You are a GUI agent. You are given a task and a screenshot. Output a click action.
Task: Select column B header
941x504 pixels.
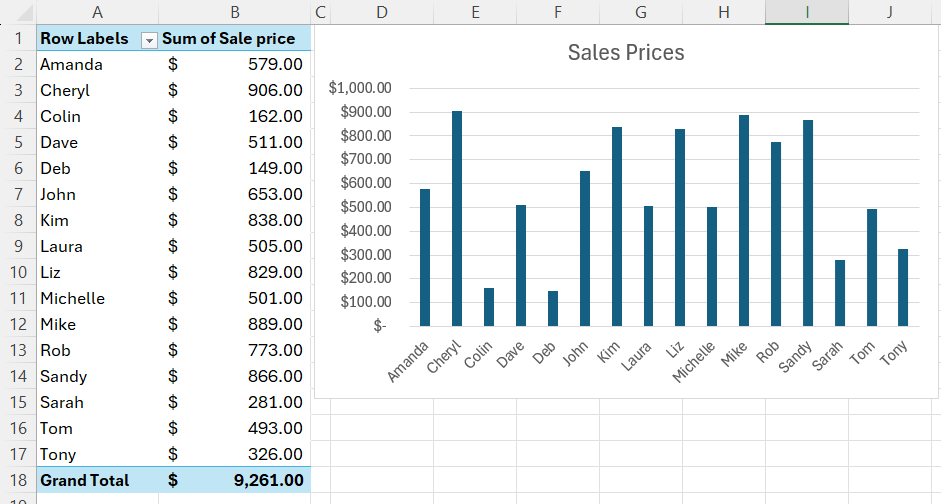[234, 12]
